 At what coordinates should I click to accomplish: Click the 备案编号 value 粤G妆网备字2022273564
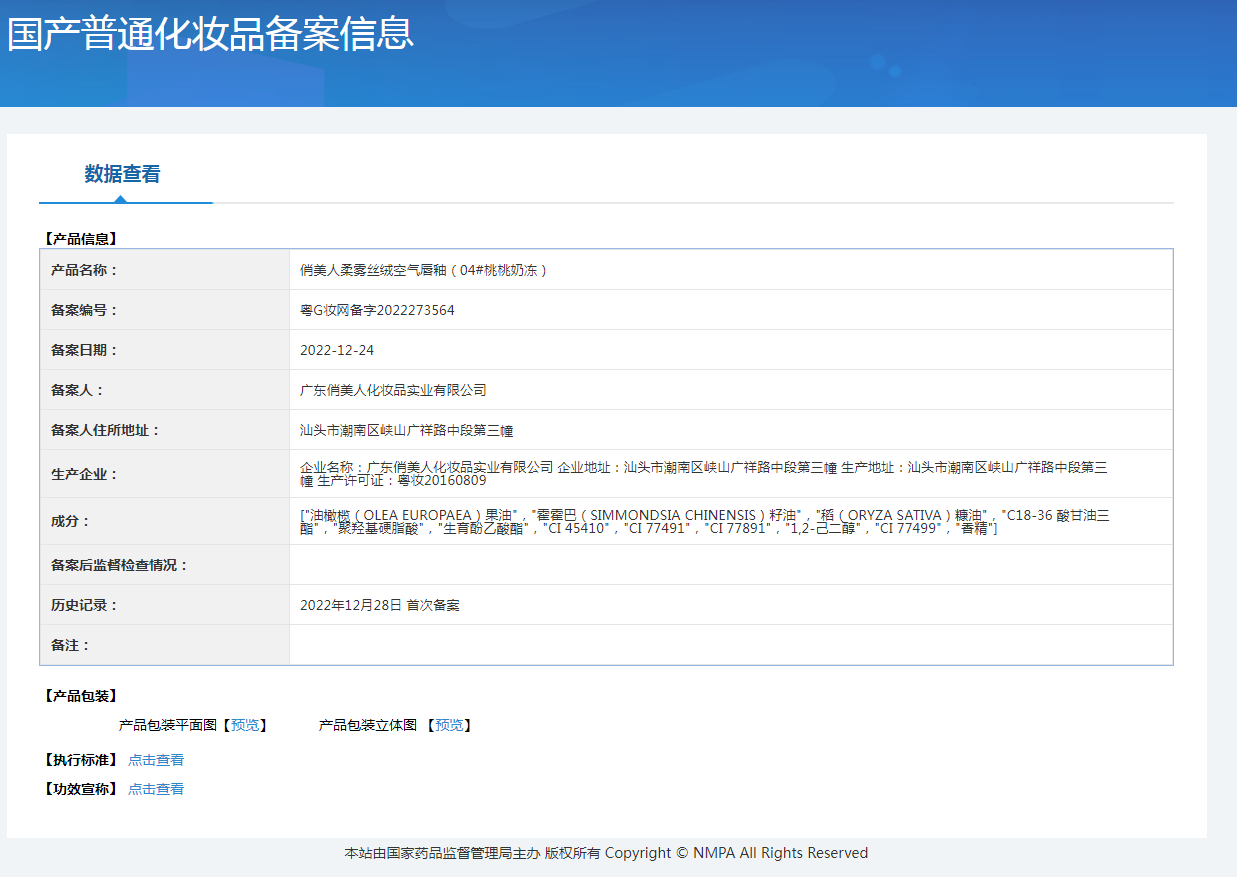377,310
